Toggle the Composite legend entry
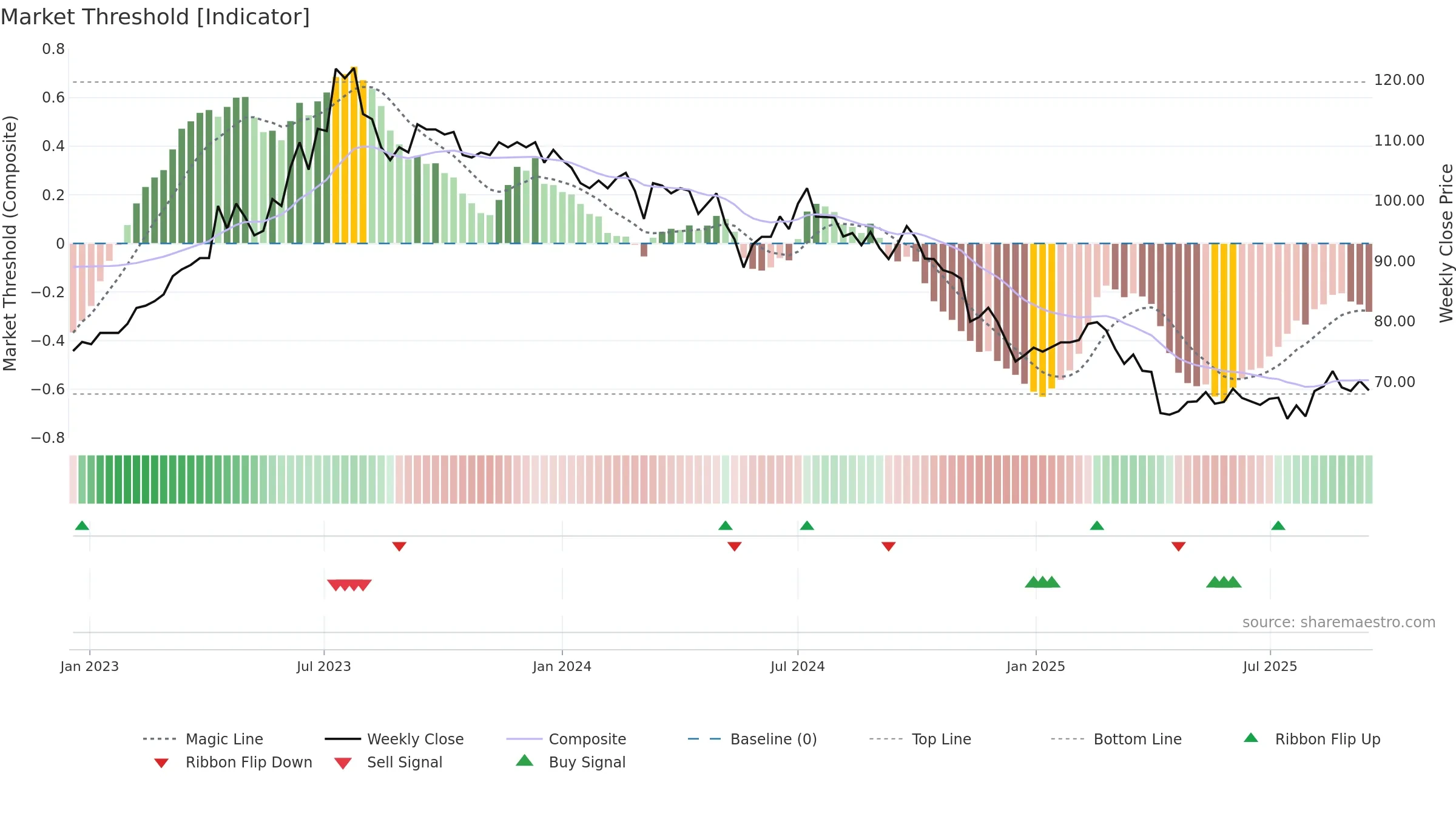The height and width of the screenshot is (819, 1456). [566, 739]
